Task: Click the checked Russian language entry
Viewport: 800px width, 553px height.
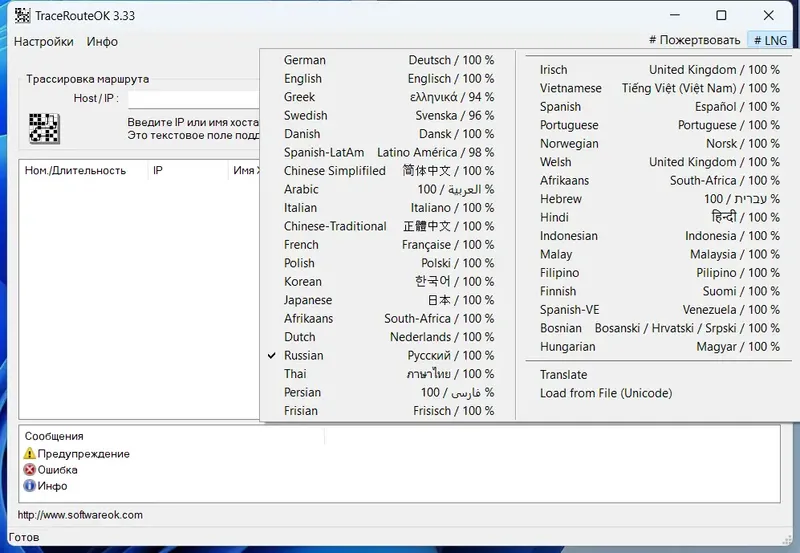Action: coord(388,355)
